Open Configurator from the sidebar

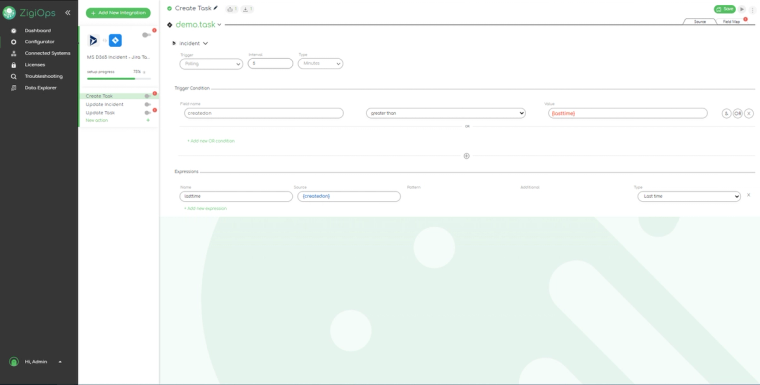(40, 42)
